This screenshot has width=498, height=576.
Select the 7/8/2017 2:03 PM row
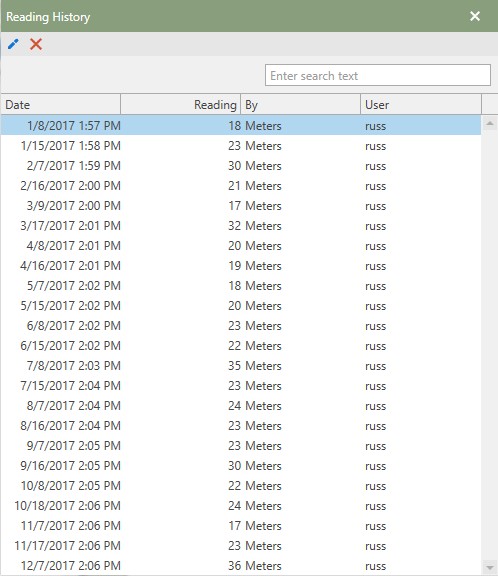(241, 366)
